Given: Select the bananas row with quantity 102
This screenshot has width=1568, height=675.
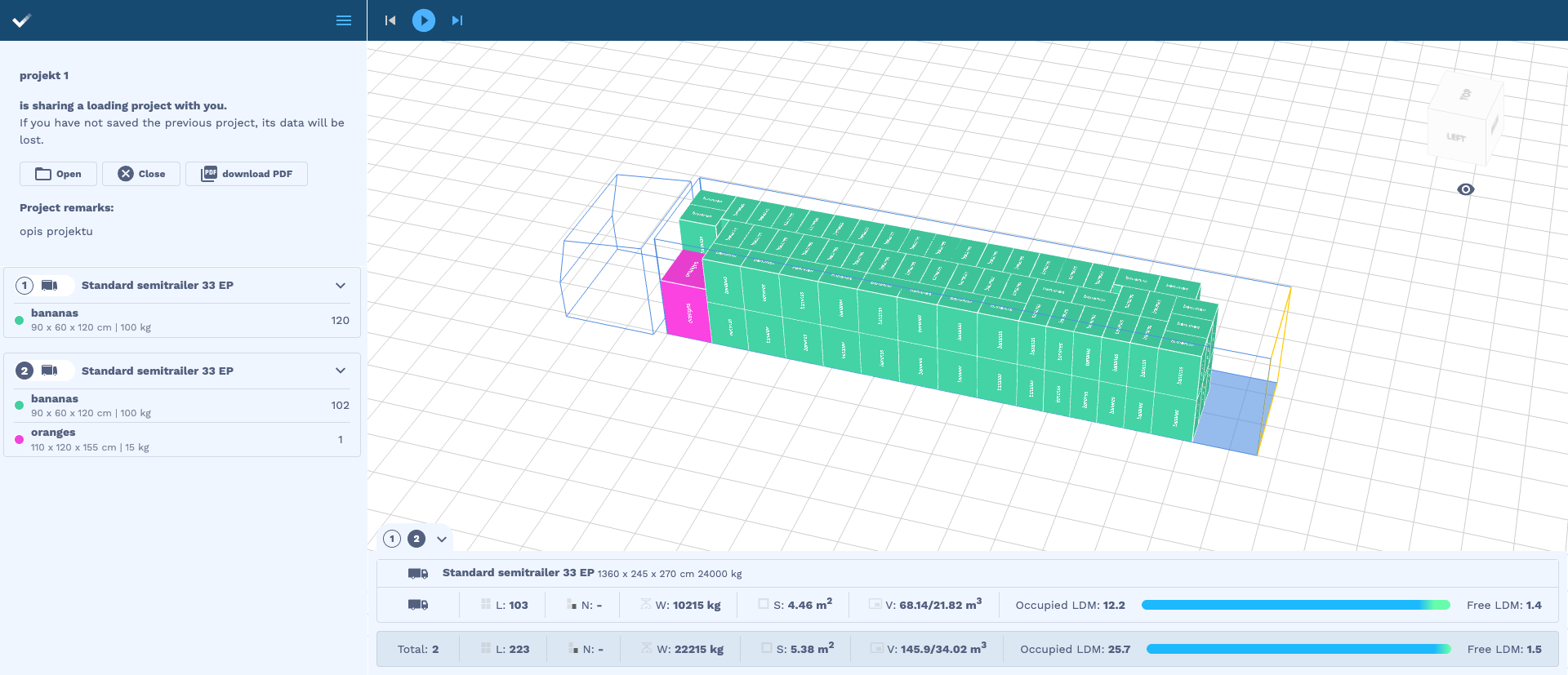Looking at the screenshot, I should click(182, 405).
